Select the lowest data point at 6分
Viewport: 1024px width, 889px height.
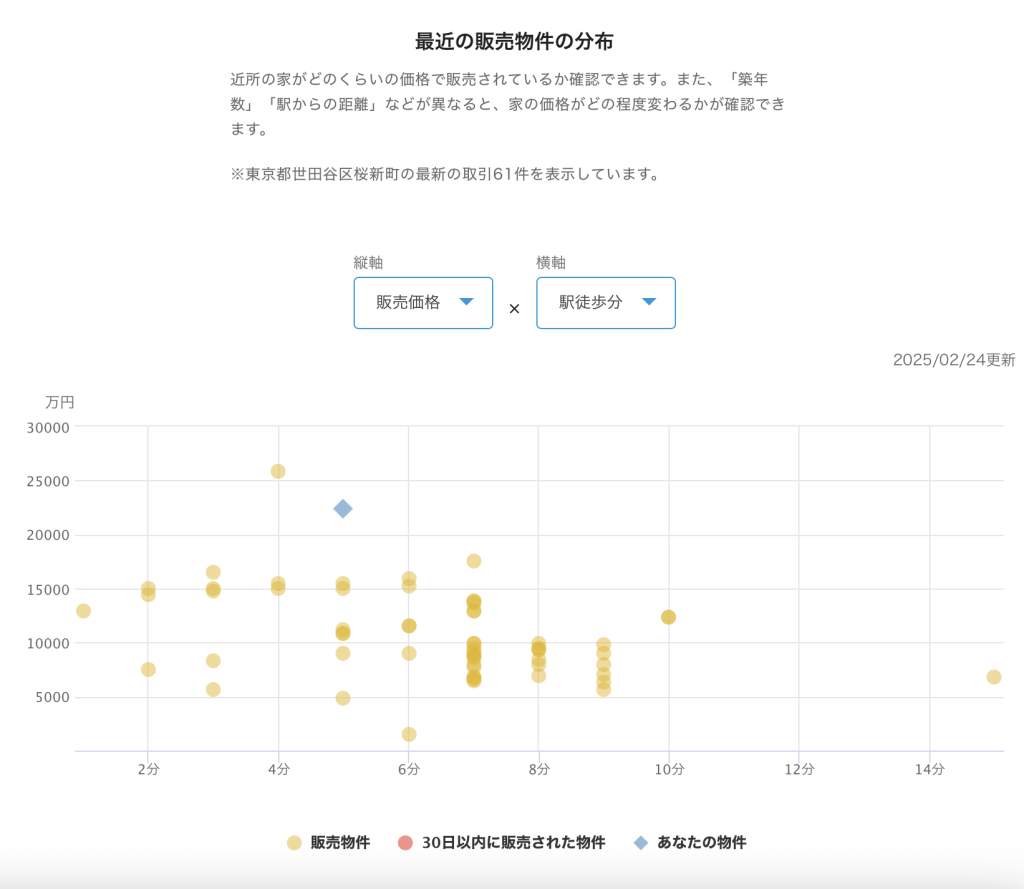coord(409,734)
